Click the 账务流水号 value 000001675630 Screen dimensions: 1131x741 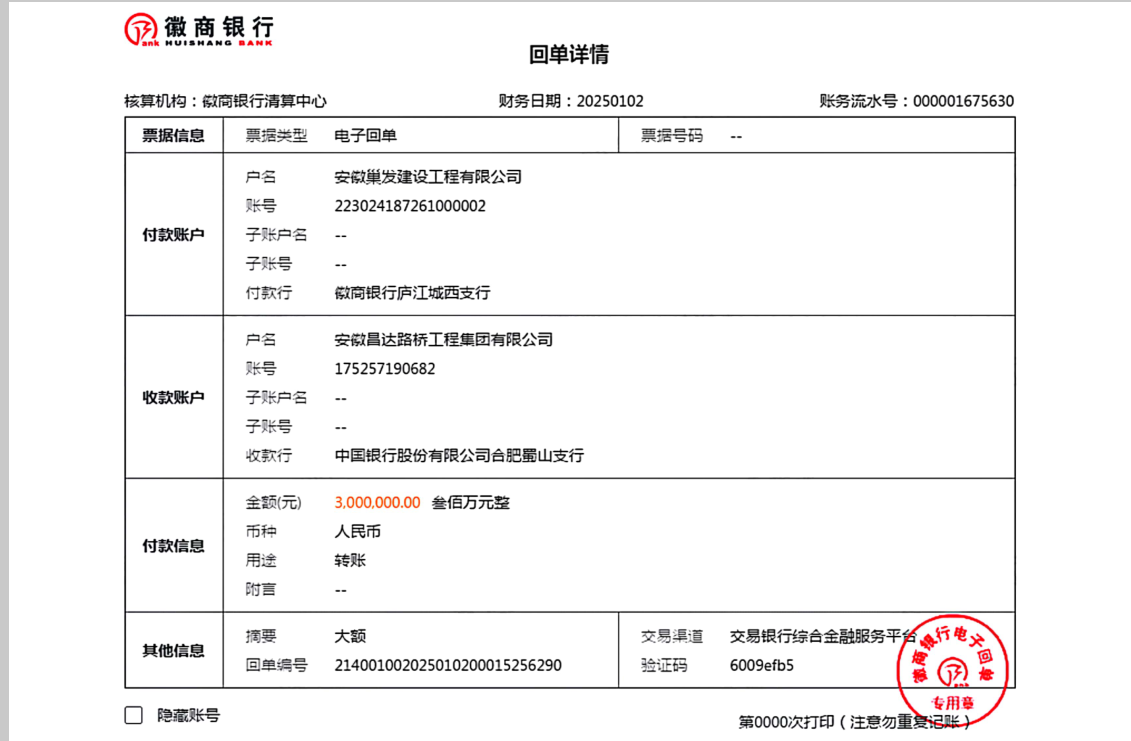(963, 101)
